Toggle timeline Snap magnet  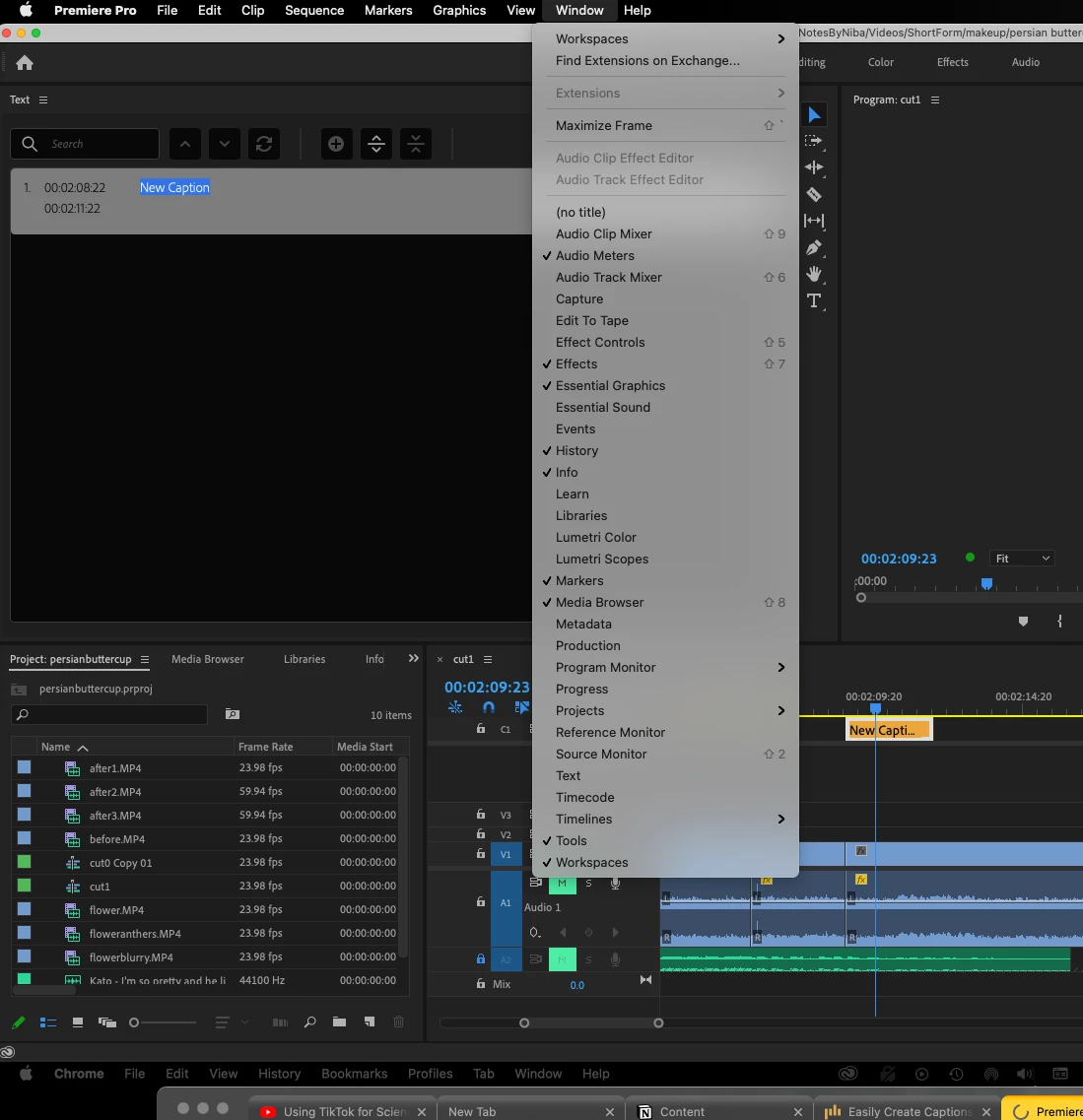(x=489, y=707)
